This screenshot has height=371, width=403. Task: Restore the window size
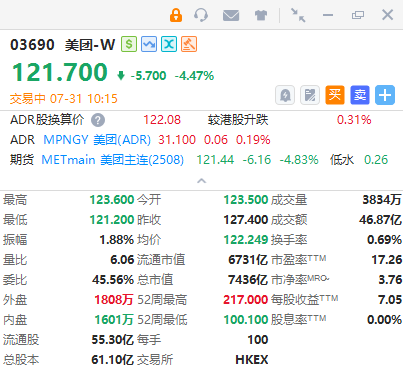tap(358, 15)
